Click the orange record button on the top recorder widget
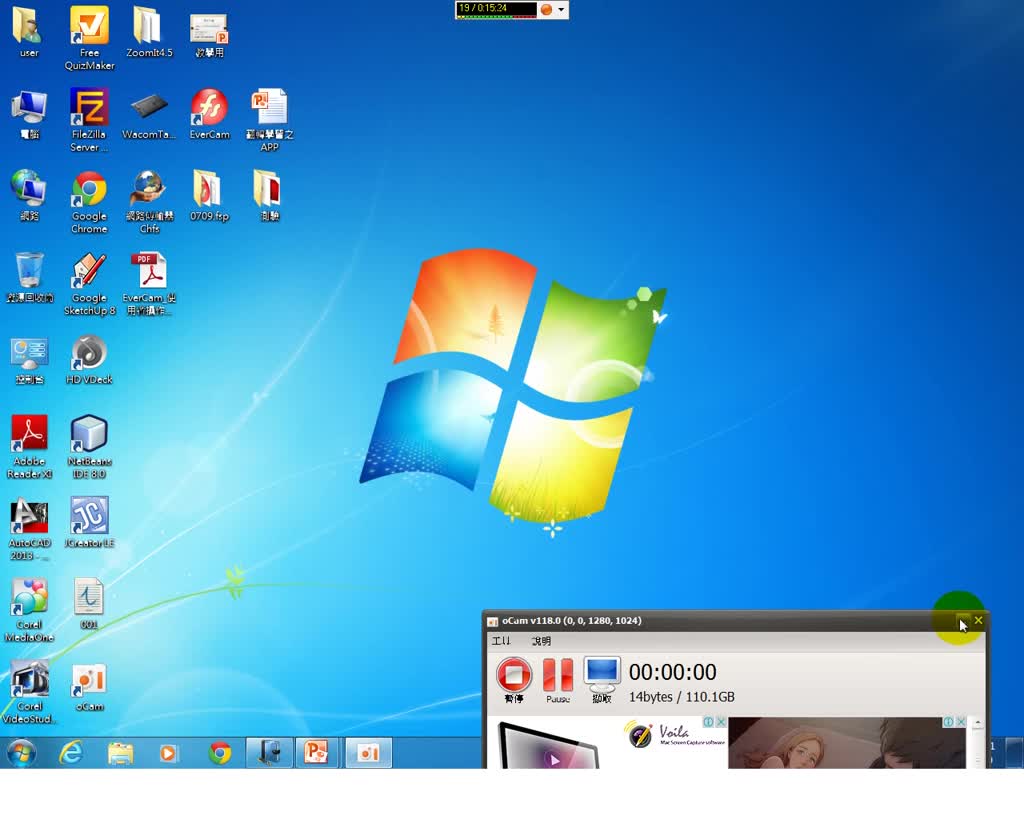1024x820 pixels. coord(547,9)
